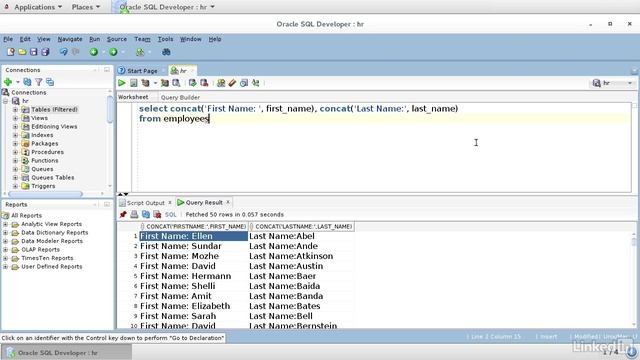Sort by CONCAT('FIRSTNAME:',FIRST_NAME) column header
This screenshot has height=360, width=640.
(x=195, y=226)
